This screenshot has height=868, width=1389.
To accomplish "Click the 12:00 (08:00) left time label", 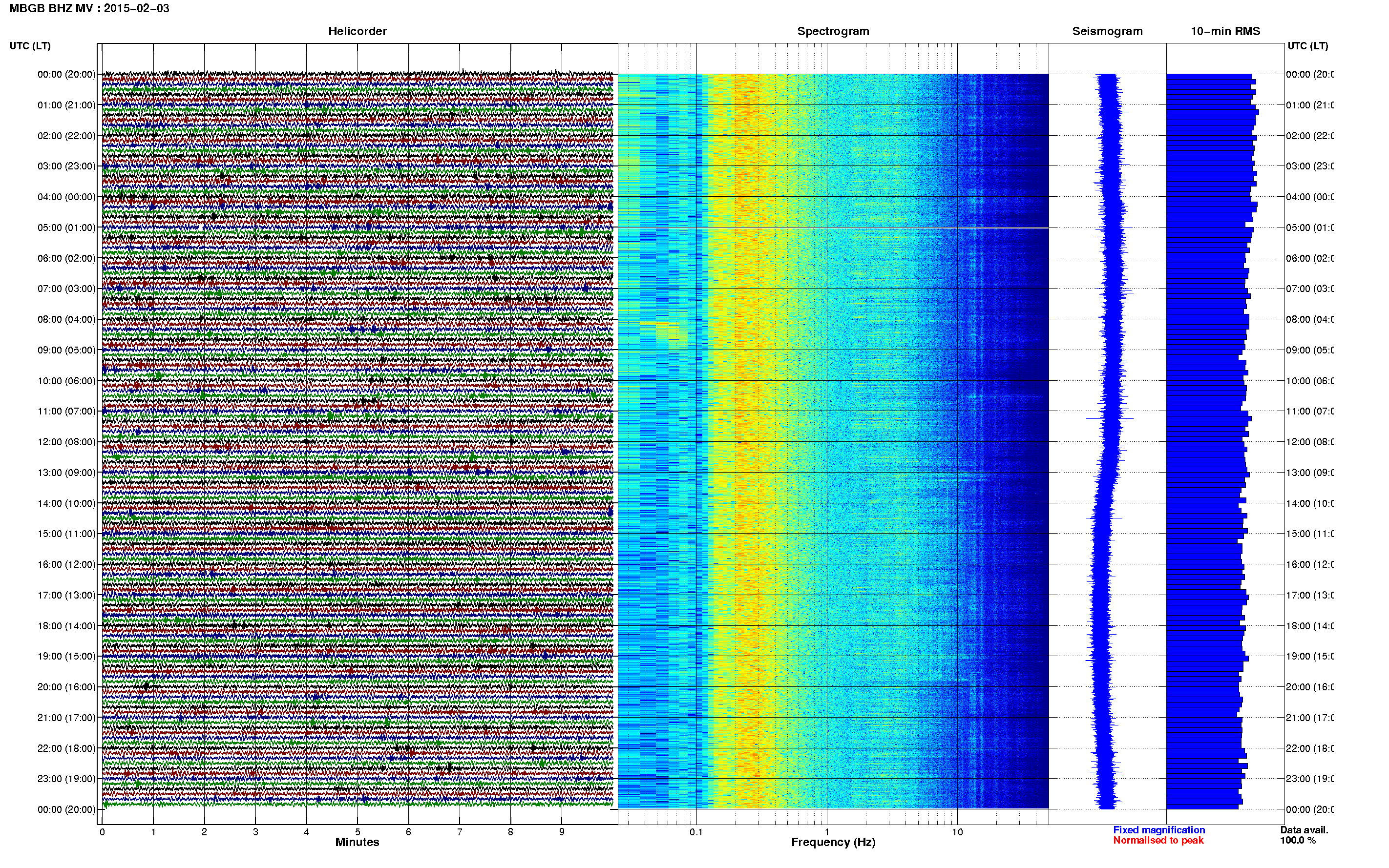I will click(66, 441).
